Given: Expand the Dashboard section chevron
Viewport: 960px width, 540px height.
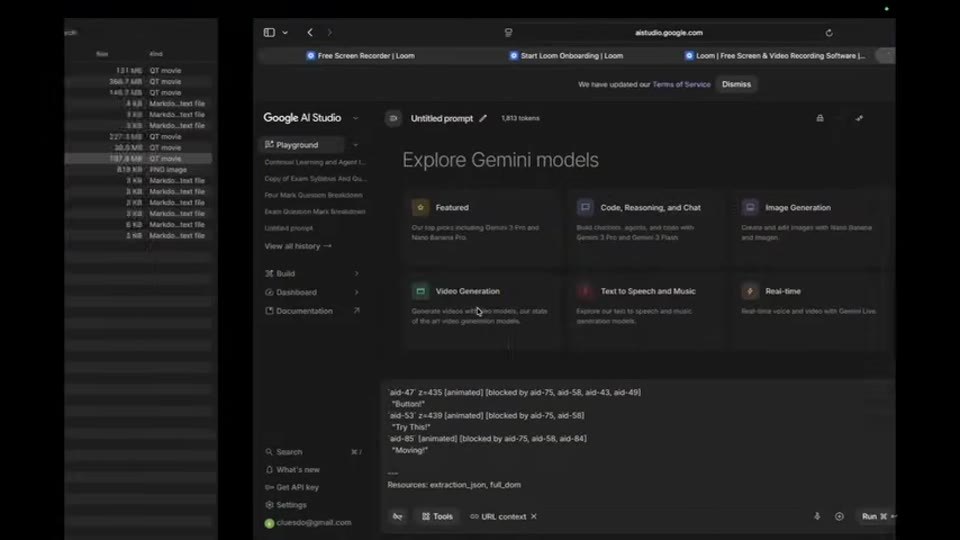Looking at the screenshot, I should point(356,292).
